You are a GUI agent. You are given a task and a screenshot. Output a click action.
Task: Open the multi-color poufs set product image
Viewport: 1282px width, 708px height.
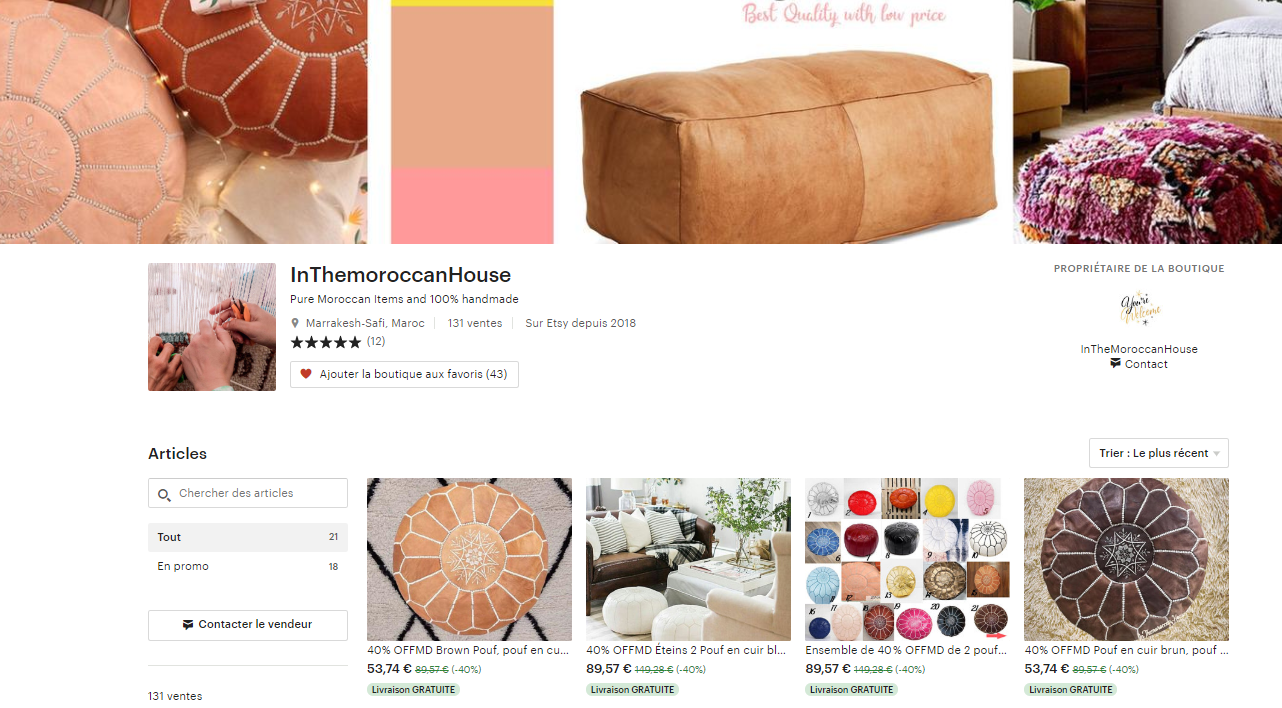click(907, 559)
